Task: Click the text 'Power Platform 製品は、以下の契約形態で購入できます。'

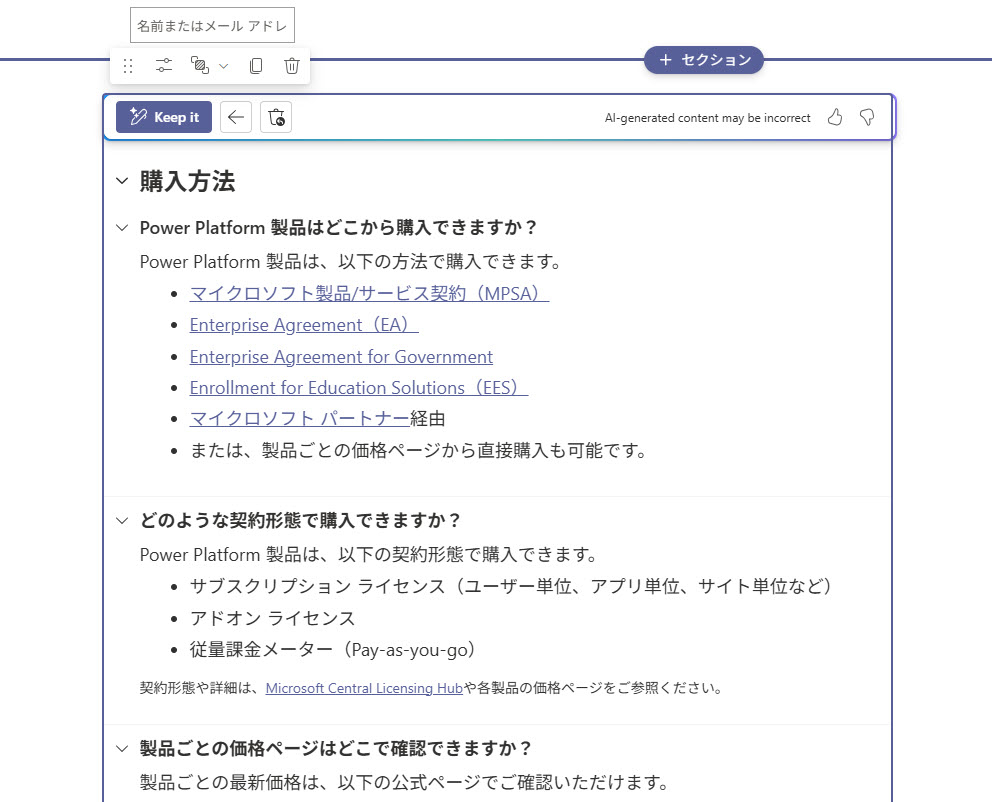Action: point(368,555)
